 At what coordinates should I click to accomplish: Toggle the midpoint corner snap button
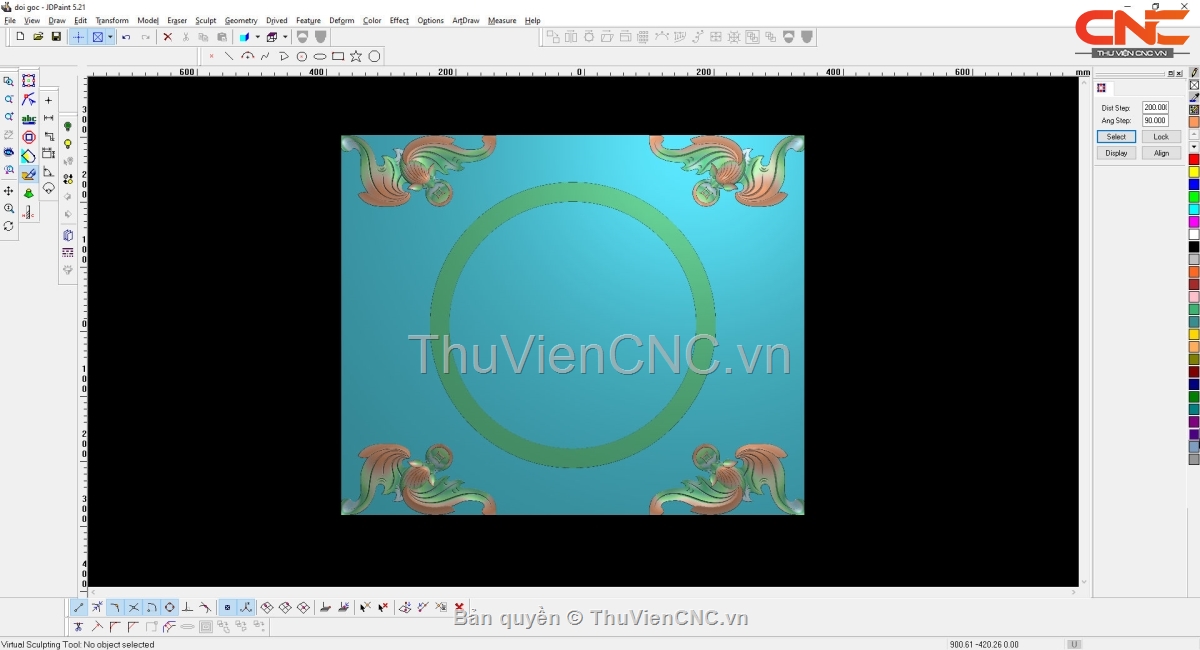point(115,607)
